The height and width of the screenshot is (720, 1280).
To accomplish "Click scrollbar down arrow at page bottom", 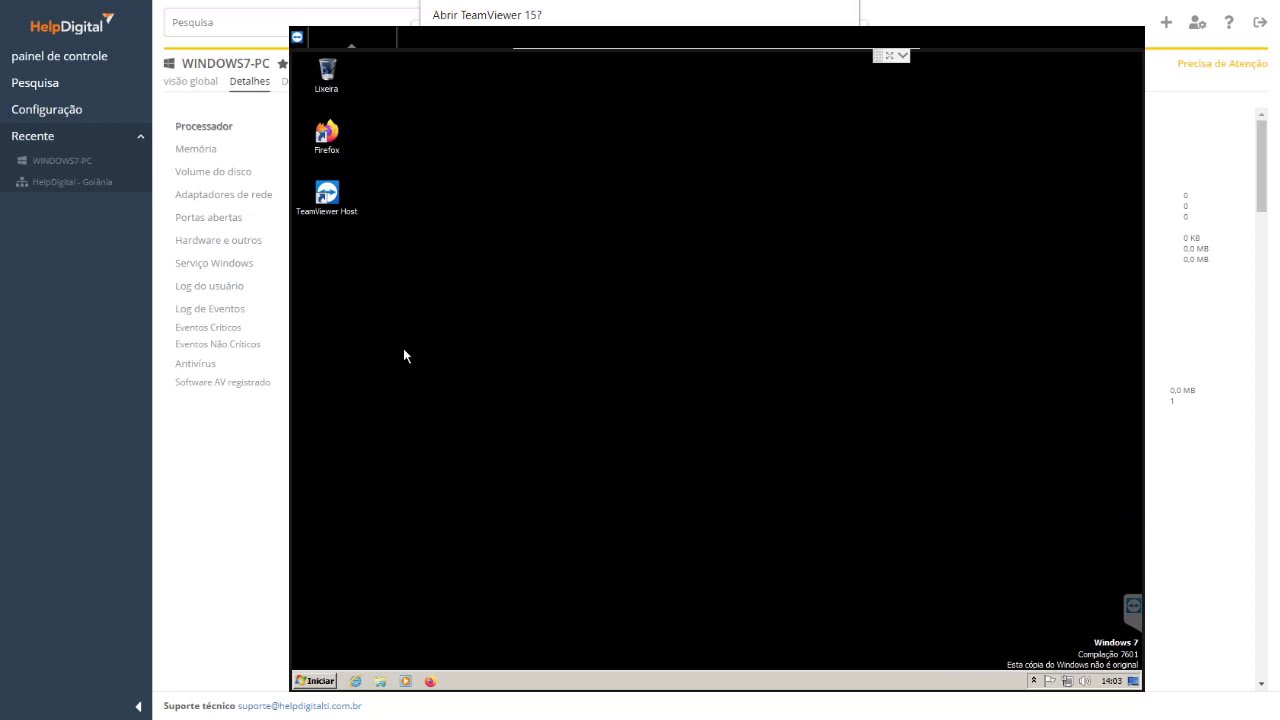I will 1261,684.
